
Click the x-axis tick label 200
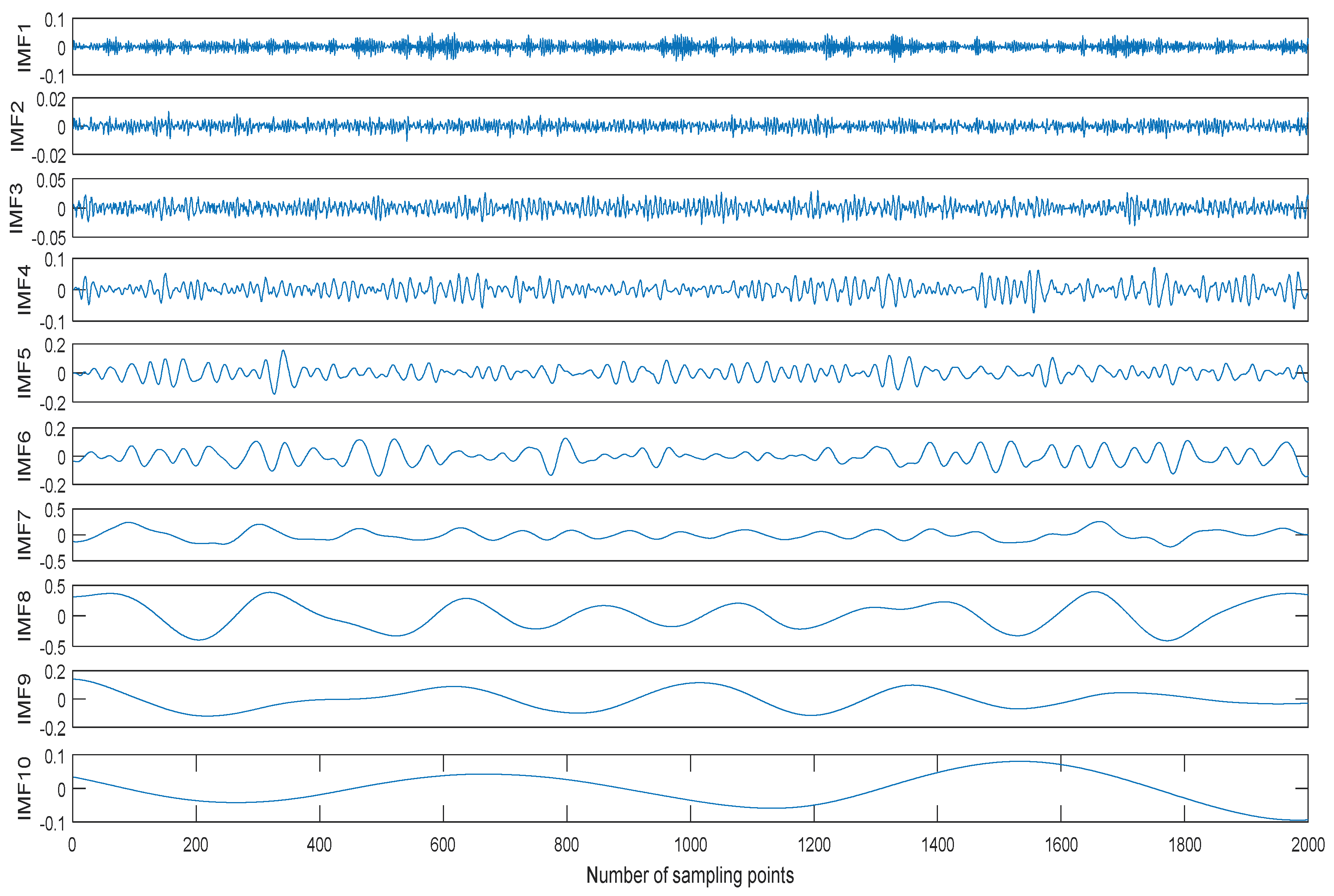pyautogui.click(x=195, y=845)
